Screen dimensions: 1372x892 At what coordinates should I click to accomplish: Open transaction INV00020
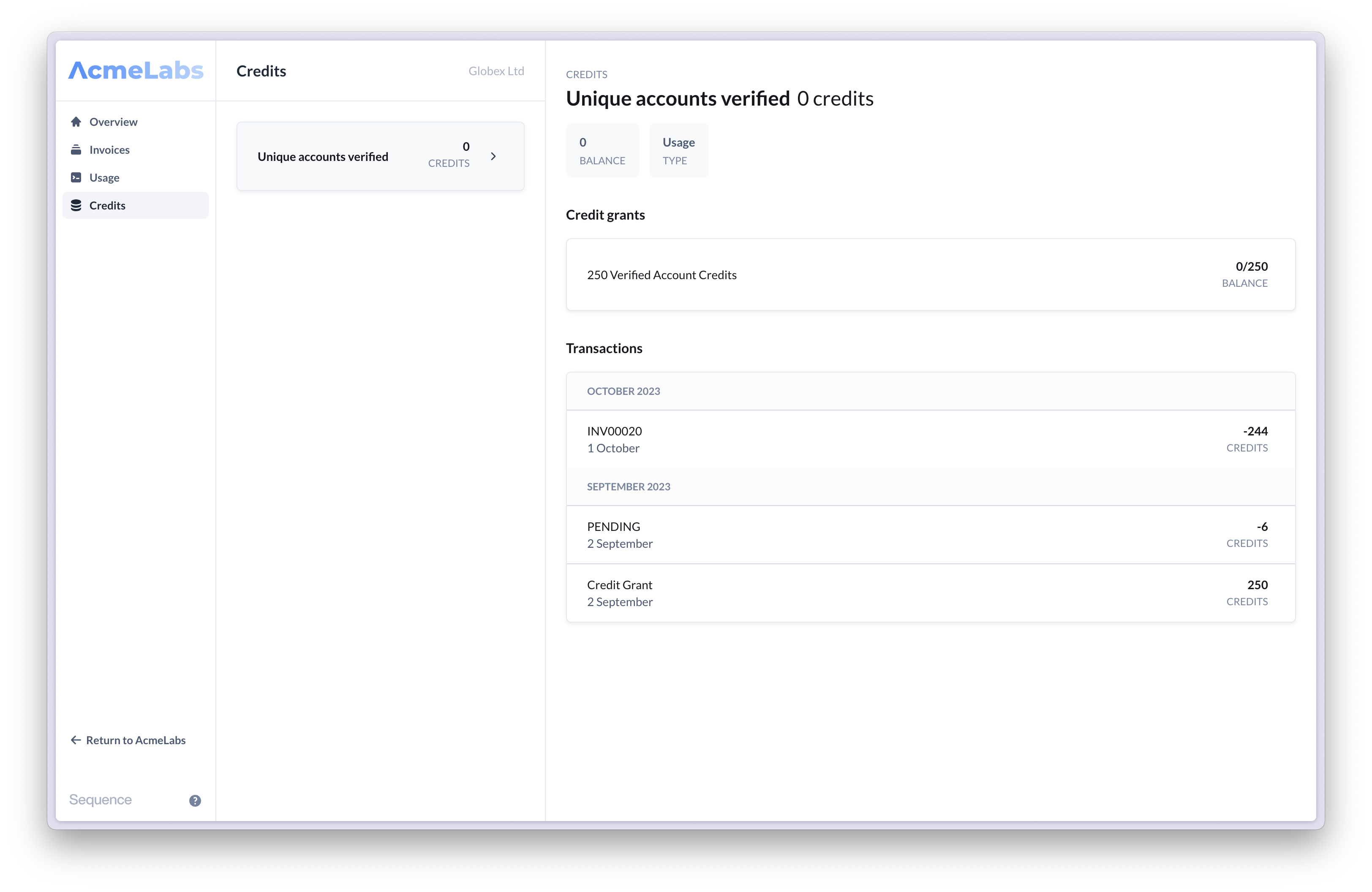[931, 439]
